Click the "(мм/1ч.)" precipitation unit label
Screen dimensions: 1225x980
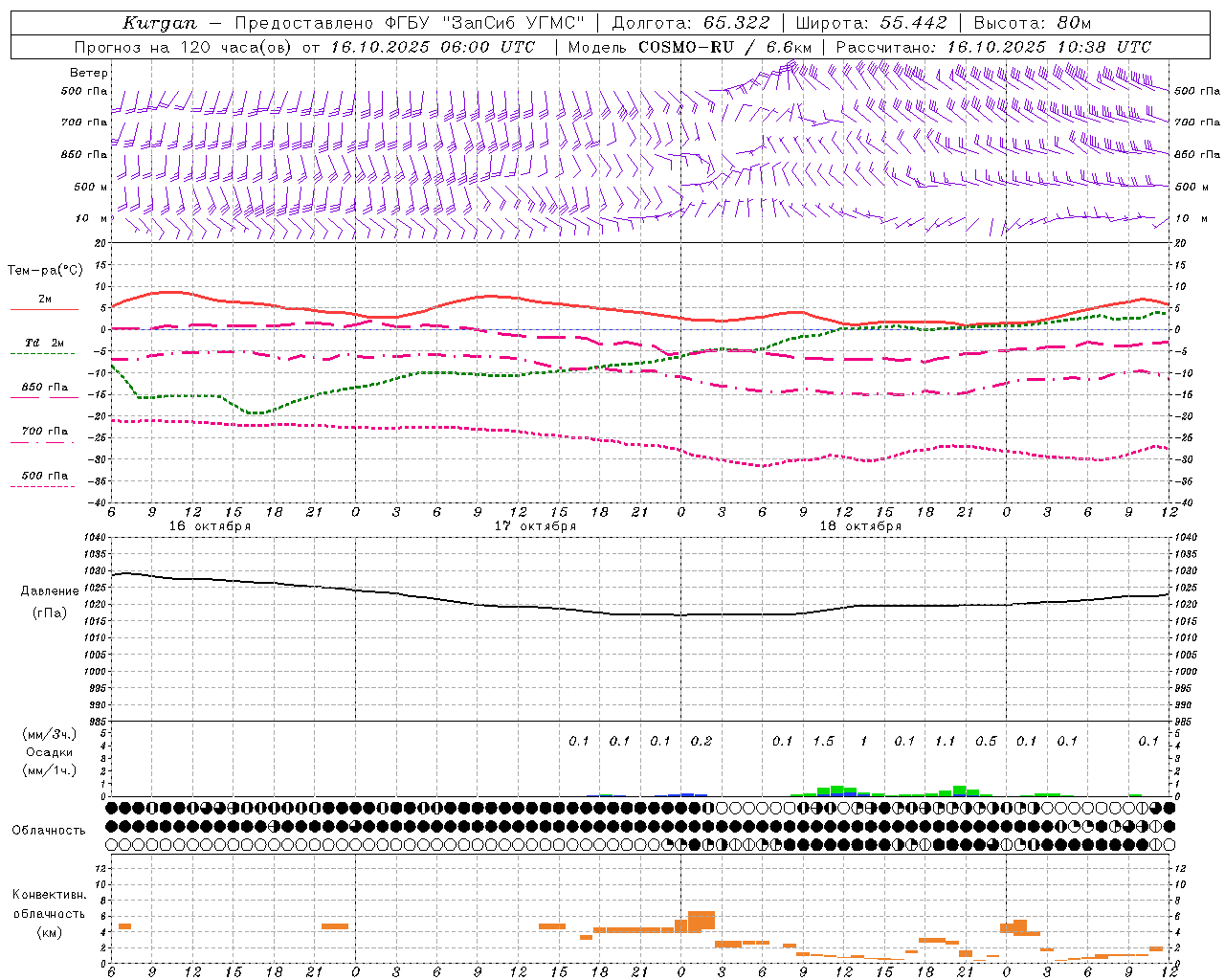point(51,770)
